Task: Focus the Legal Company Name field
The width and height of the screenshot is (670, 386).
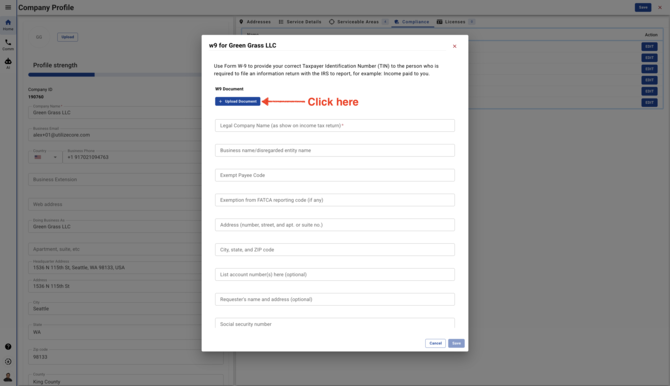Action: coord(335,126)
